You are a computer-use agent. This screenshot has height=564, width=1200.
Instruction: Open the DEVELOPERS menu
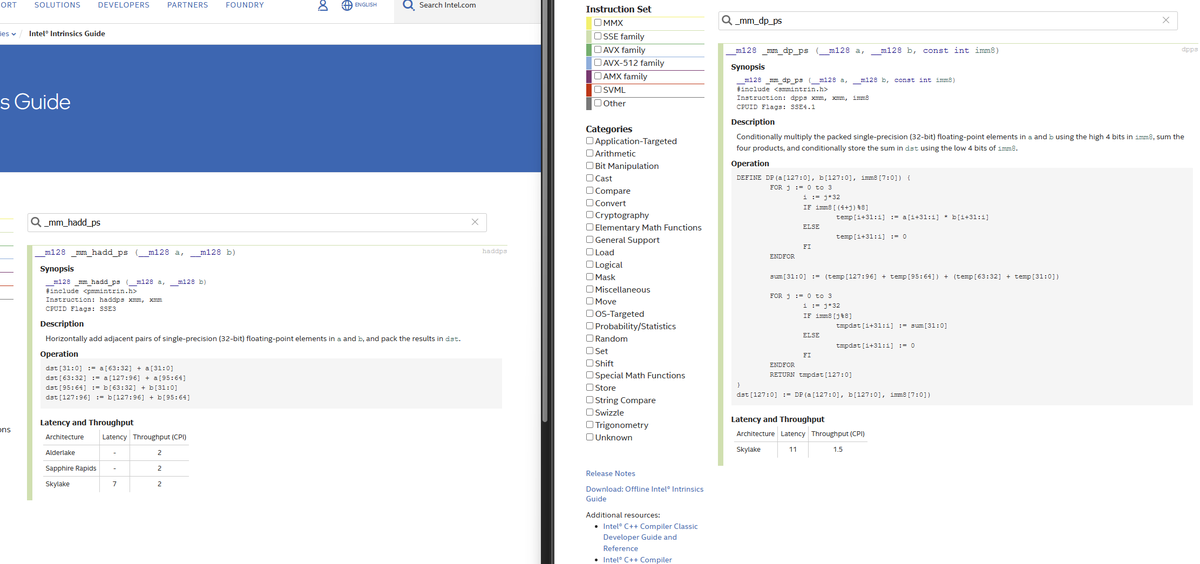pyautogui.click(x=124, y=5)
